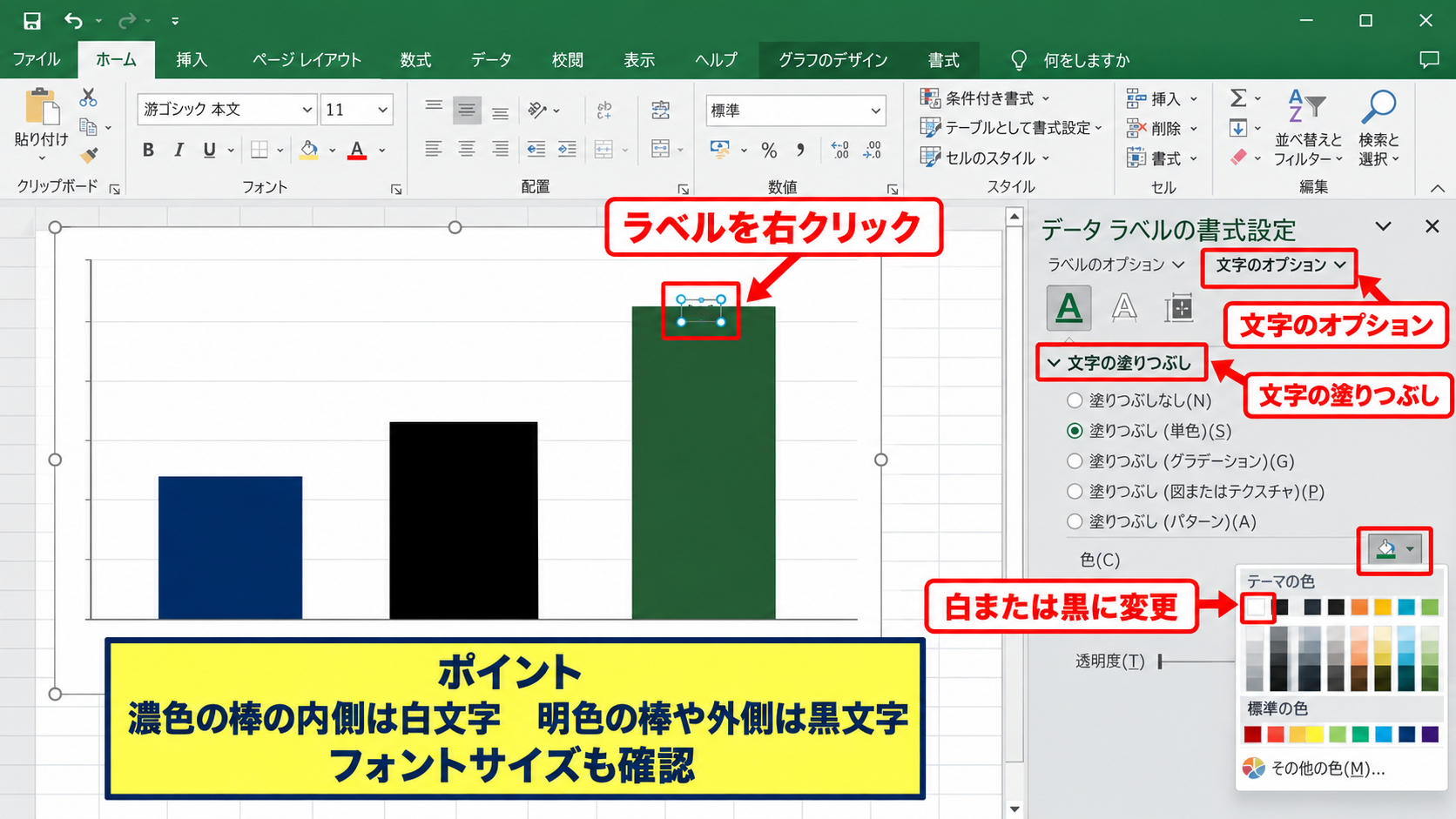Toggle Italic formatting button

click(179, 150)
